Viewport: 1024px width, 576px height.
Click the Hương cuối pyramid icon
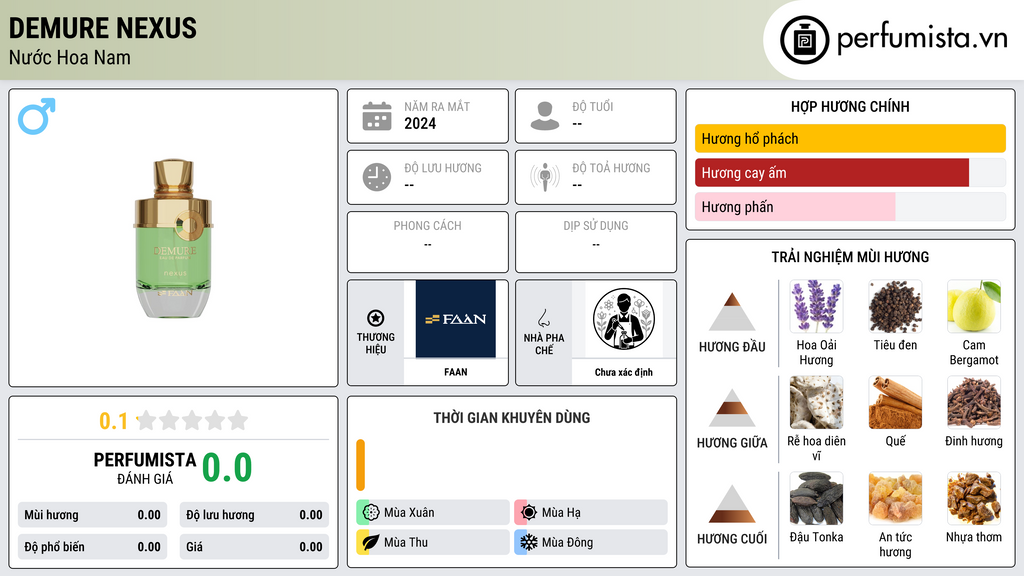732,504
